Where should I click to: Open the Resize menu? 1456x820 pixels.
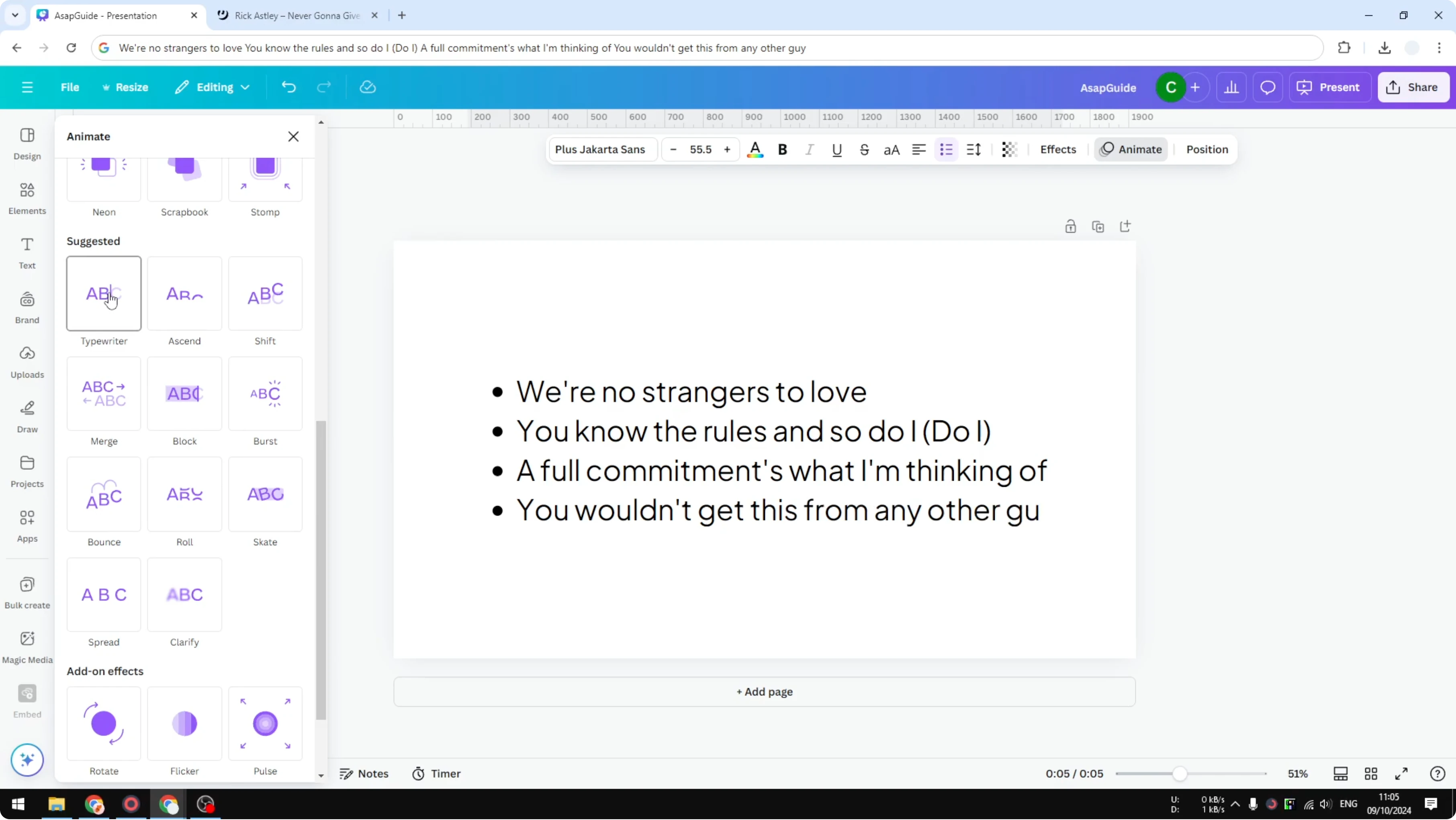tap(125, 87)
